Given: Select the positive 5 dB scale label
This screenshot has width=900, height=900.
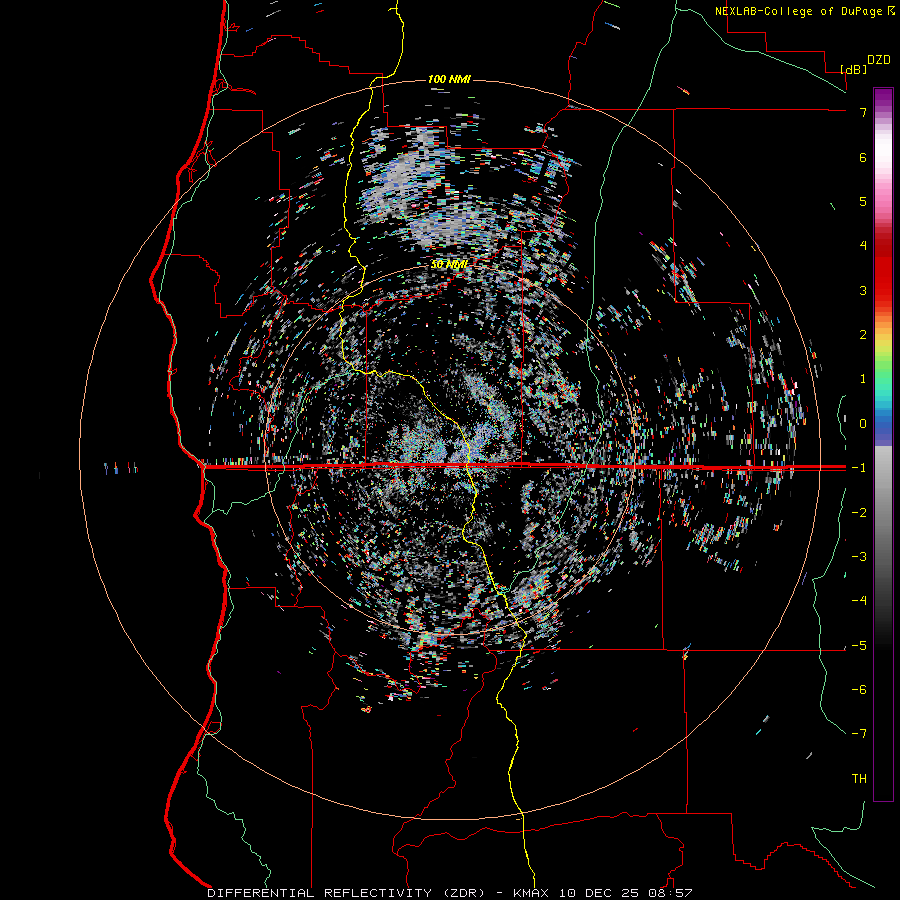Looking at the screenshot, I should (x=863, y=201).
